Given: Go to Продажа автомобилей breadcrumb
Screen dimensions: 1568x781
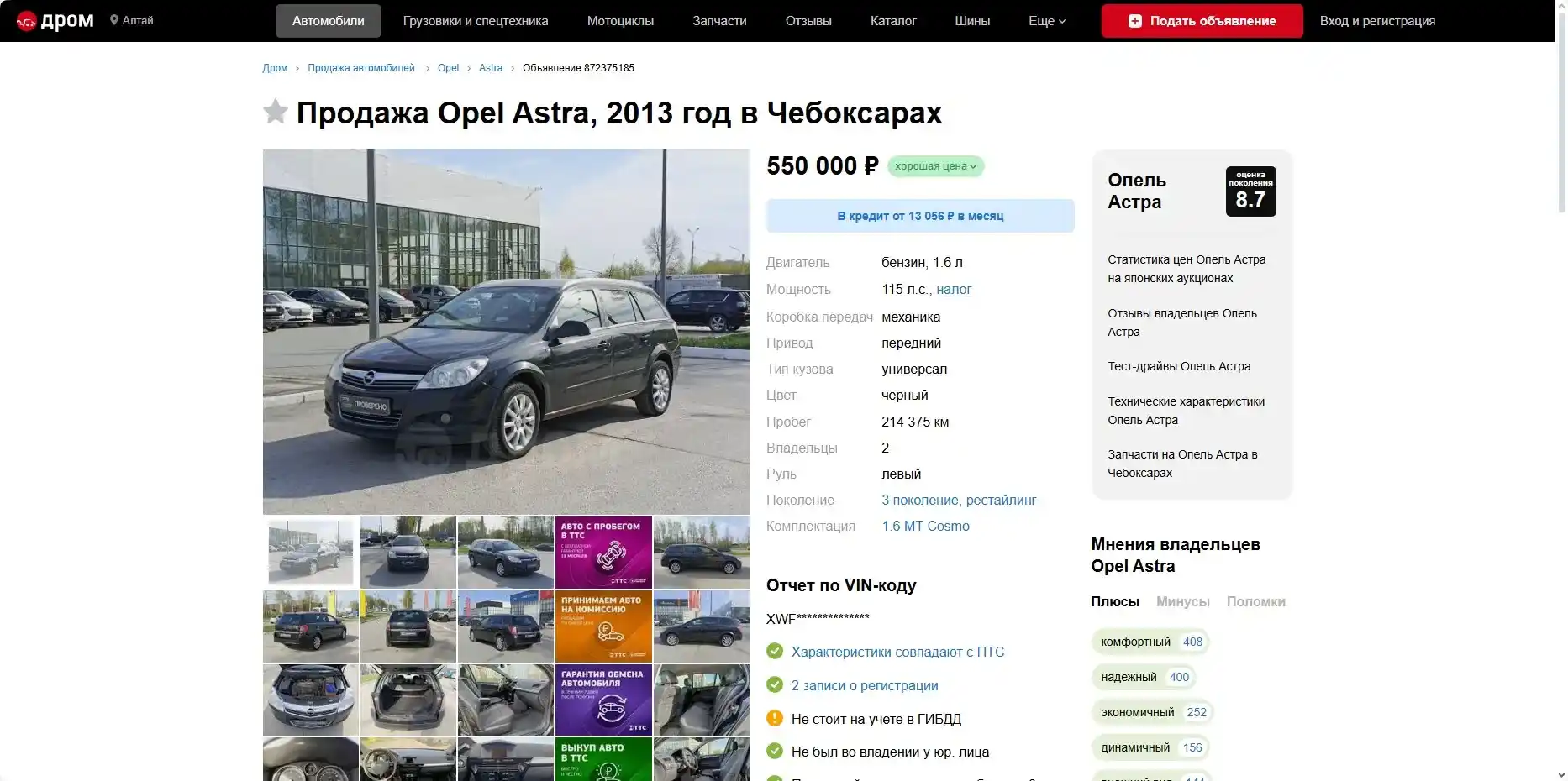Looking at the screenshot, I should pyautogui.click(x=361, y=68).
